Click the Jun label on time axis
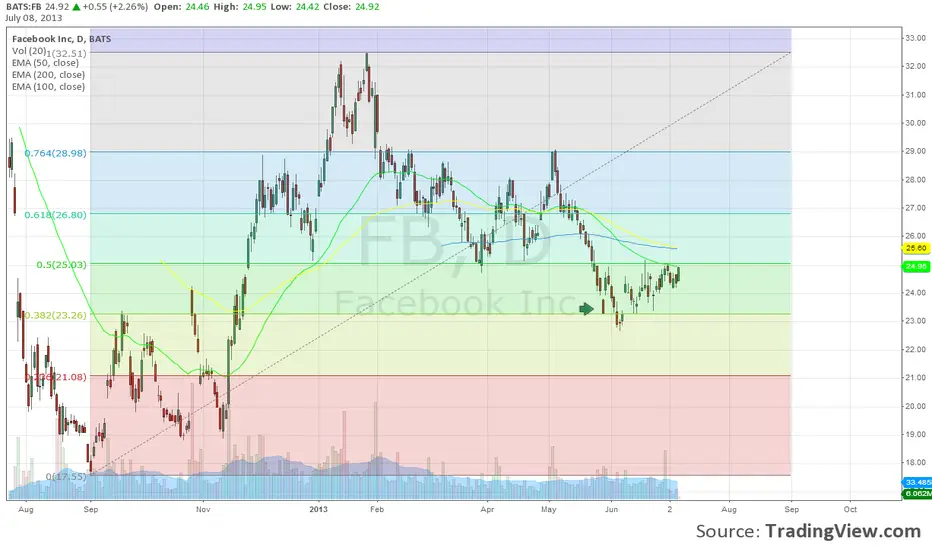The height and width of the screenshot is (550, 932). click(611, 510)
